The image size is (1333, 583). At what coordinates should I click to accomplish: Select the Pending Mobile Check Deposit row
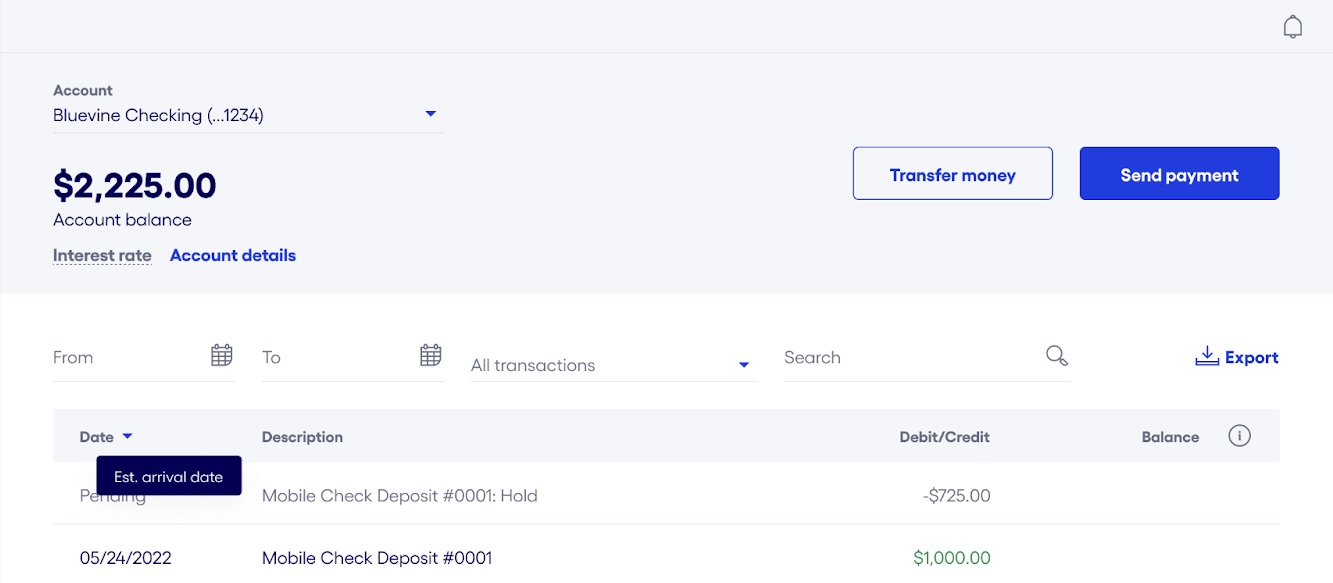500,495
